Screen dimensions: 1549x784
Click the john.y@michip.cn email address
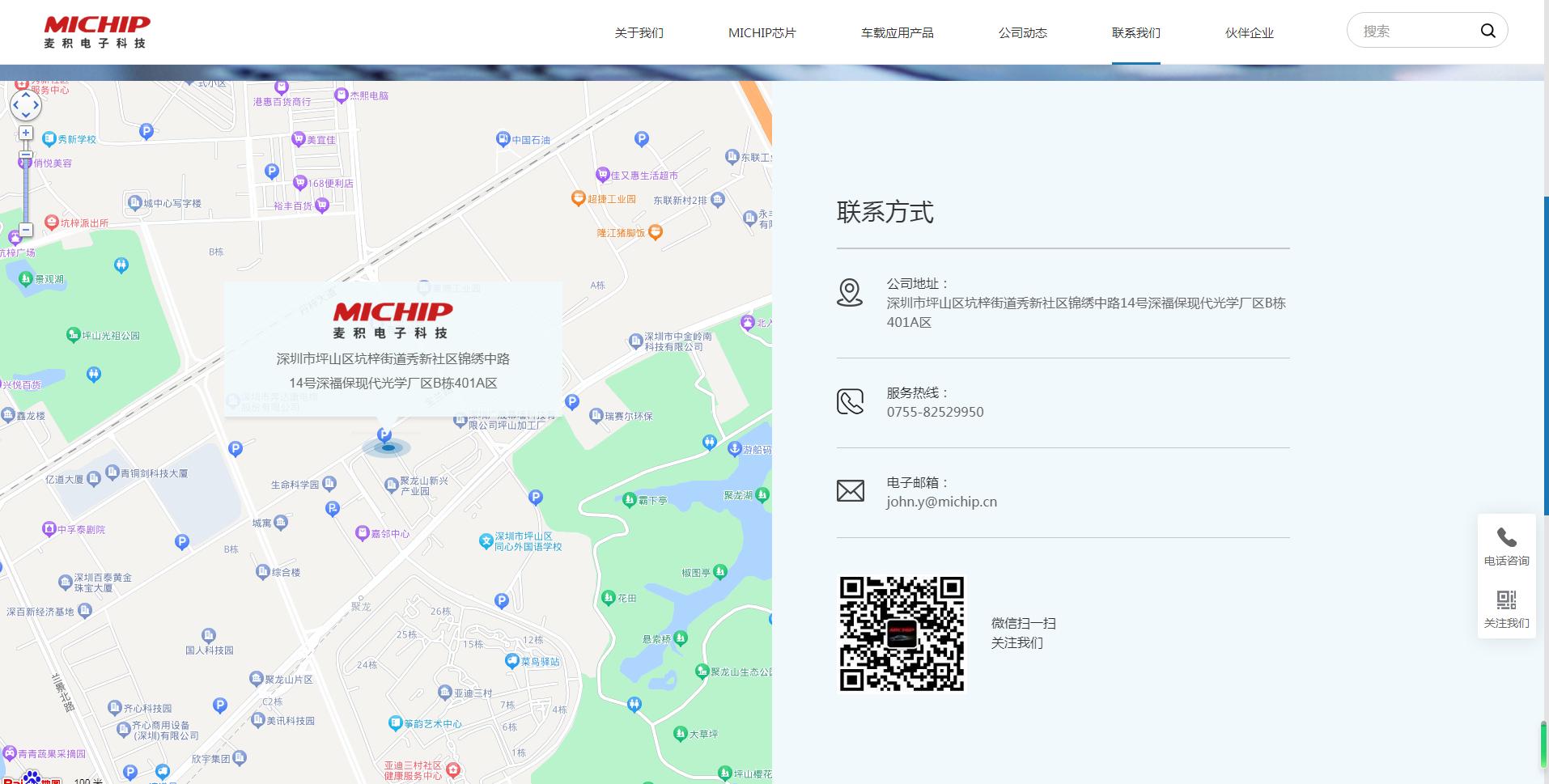[941, 502]
